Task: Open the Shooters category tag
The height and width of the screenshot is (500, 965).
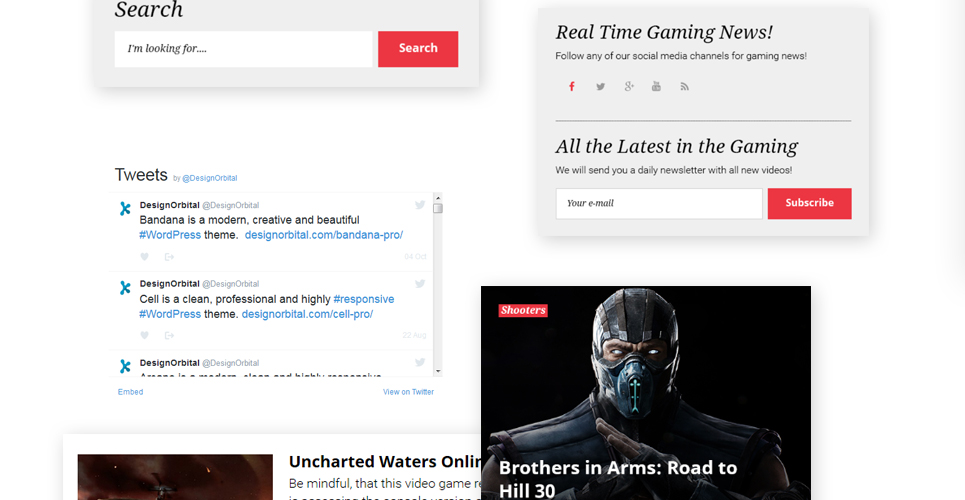Action: pyautogui.click(x=523, y=310)
